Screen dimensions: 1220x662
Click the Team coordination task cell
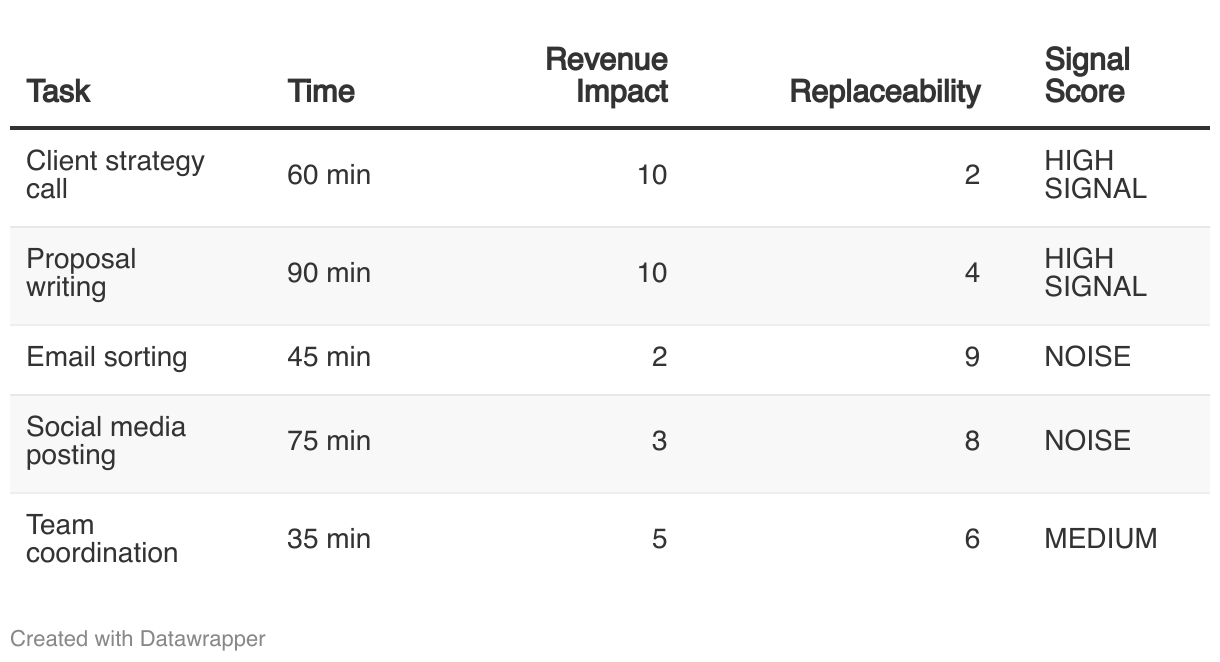[x=102, y=539]
